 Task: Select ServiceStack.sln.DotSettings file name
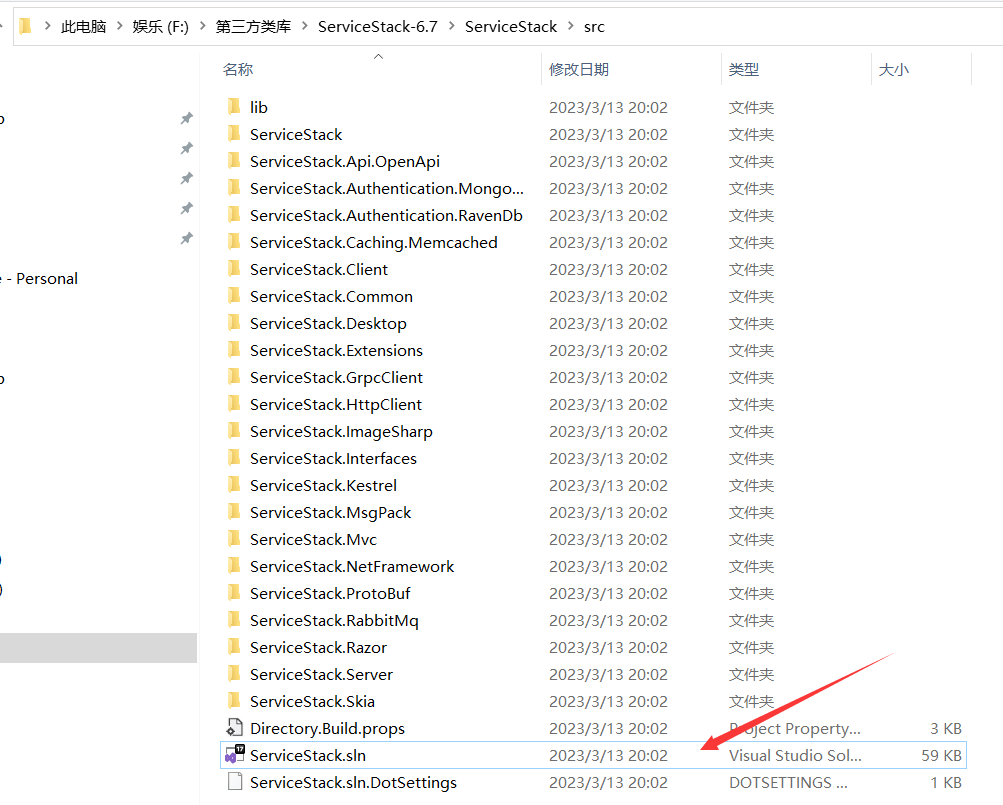[353, 782]
